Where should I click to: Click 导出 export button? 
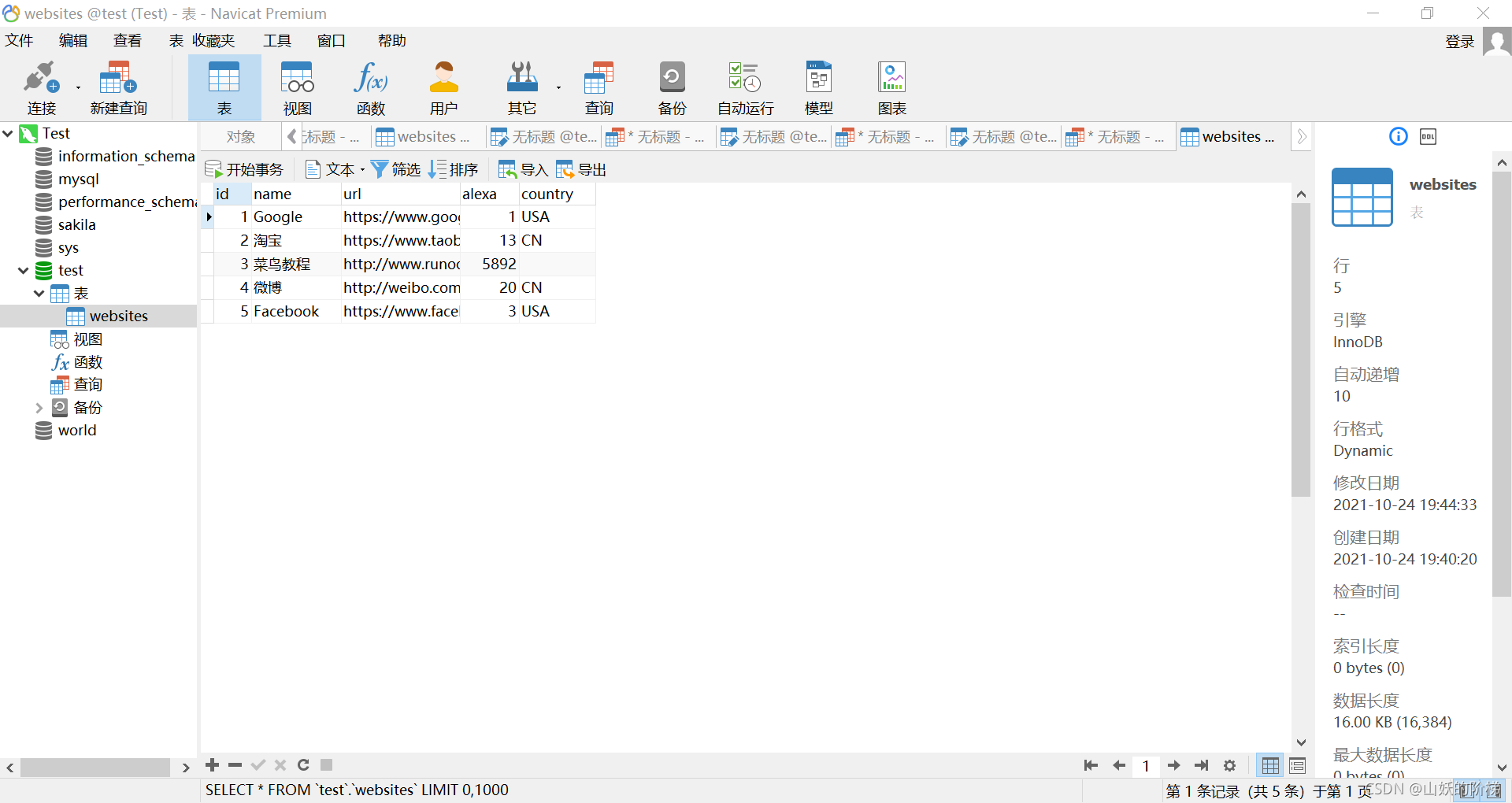[581, 169]
